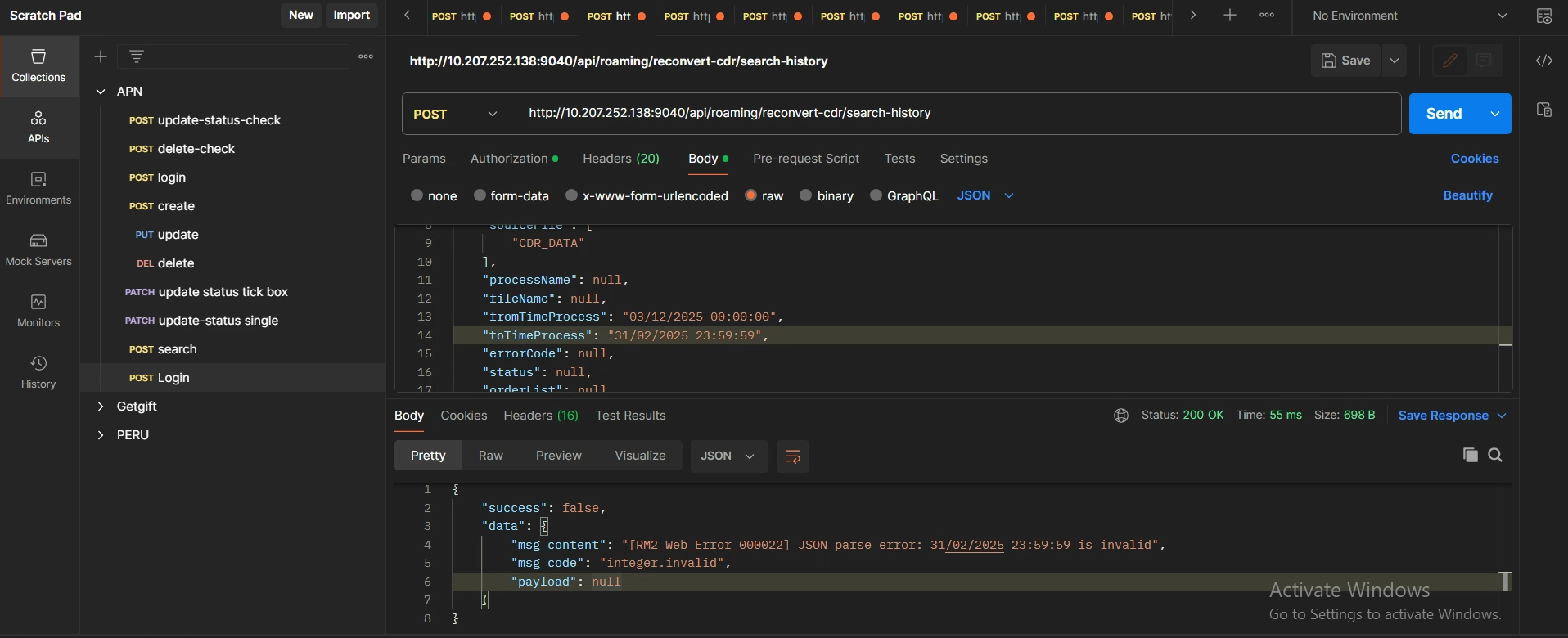Click the Send button
The height and width of the screenshot is (638, 1568).
coord(1444,114)
